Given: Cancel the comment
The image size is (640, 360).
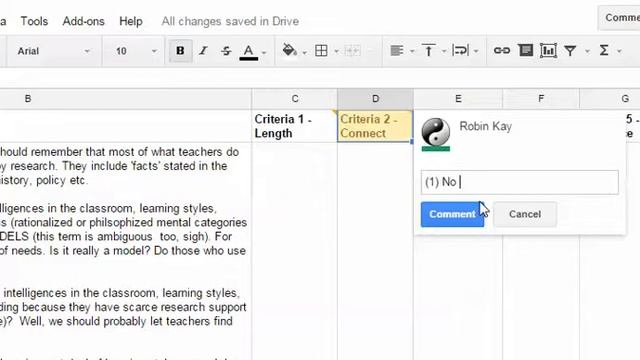Looking at the screenshot, I should coord(525,214).
